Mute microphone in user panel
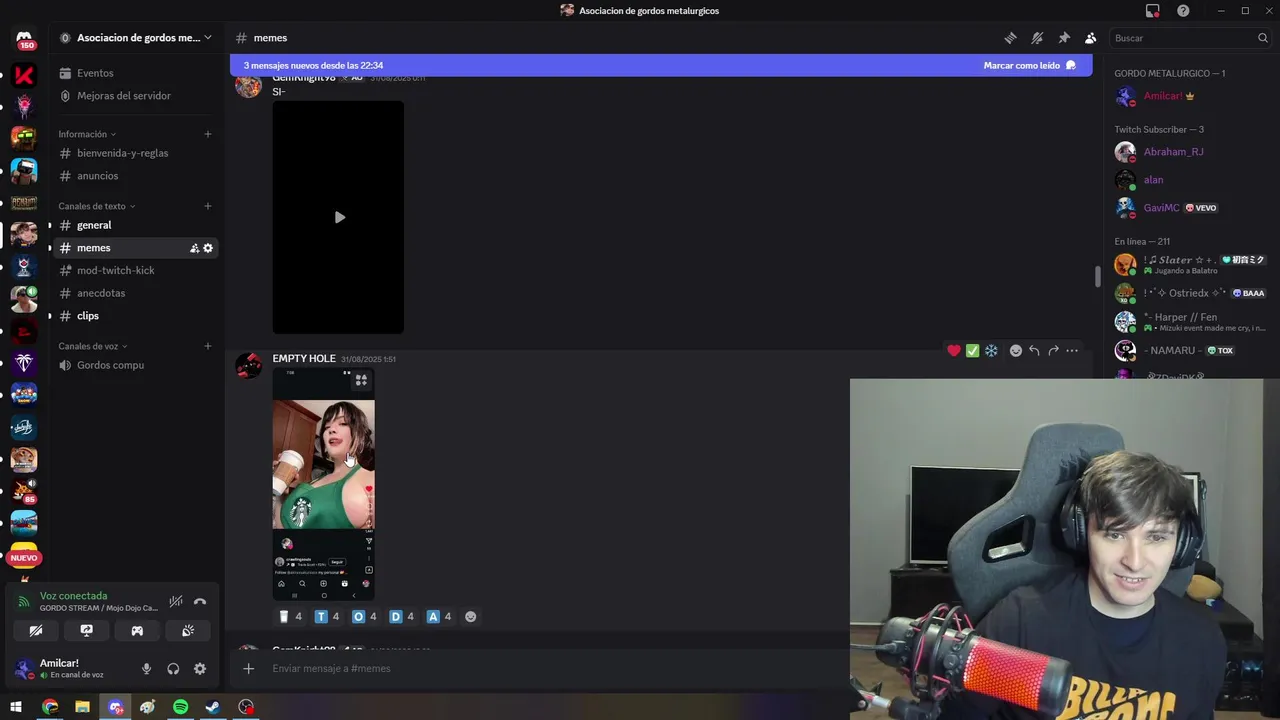1280x720 pixels. coord(146,669)
